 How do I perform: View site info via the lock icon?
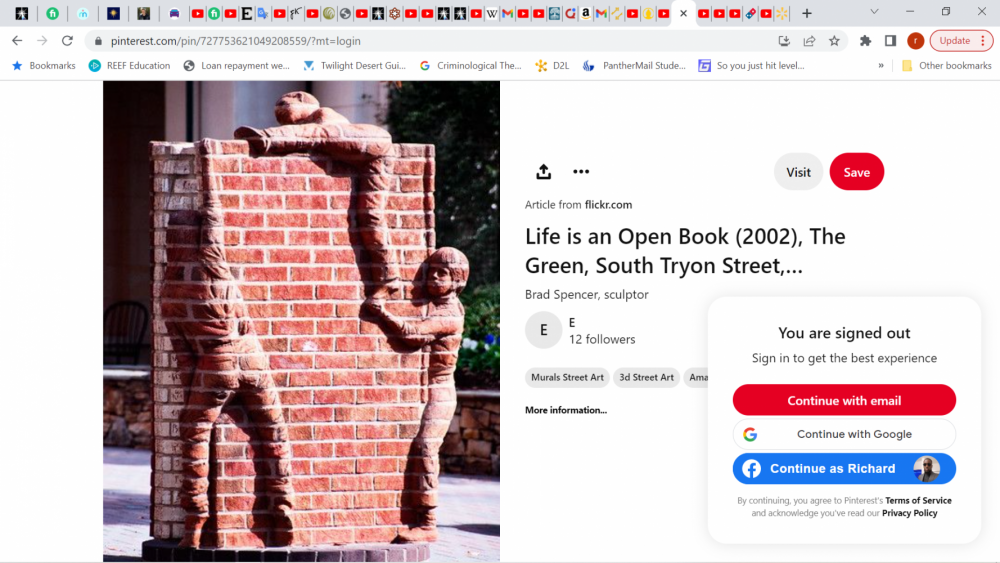click(x=98, y=41)
